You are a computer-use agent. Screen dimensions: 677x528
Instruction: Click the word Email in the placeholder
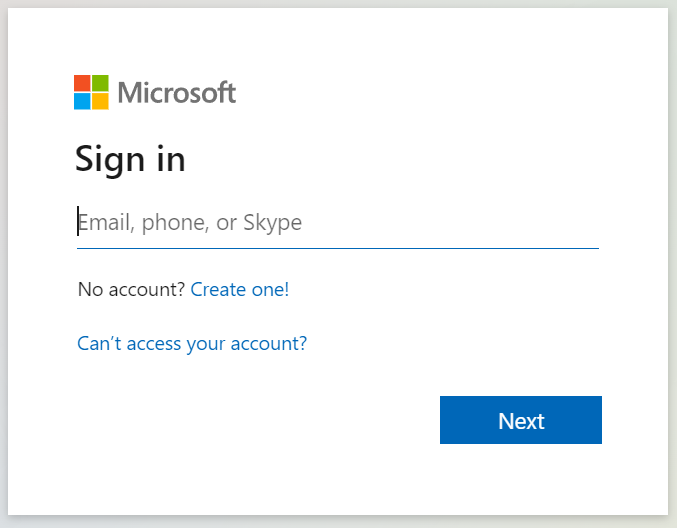click(x=106, y=223)
